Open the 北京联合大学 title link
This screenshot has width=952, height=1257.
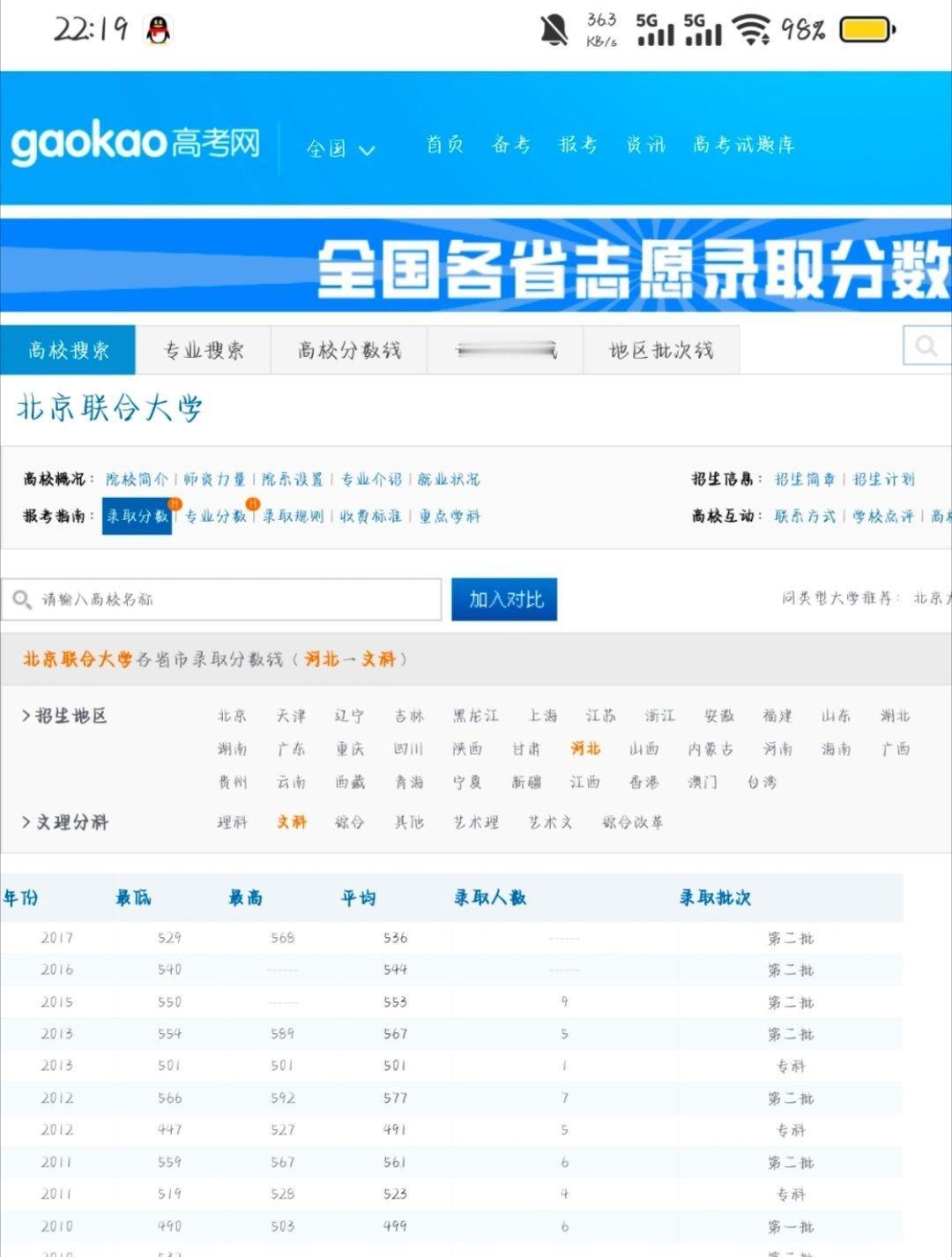click(109, 408)
